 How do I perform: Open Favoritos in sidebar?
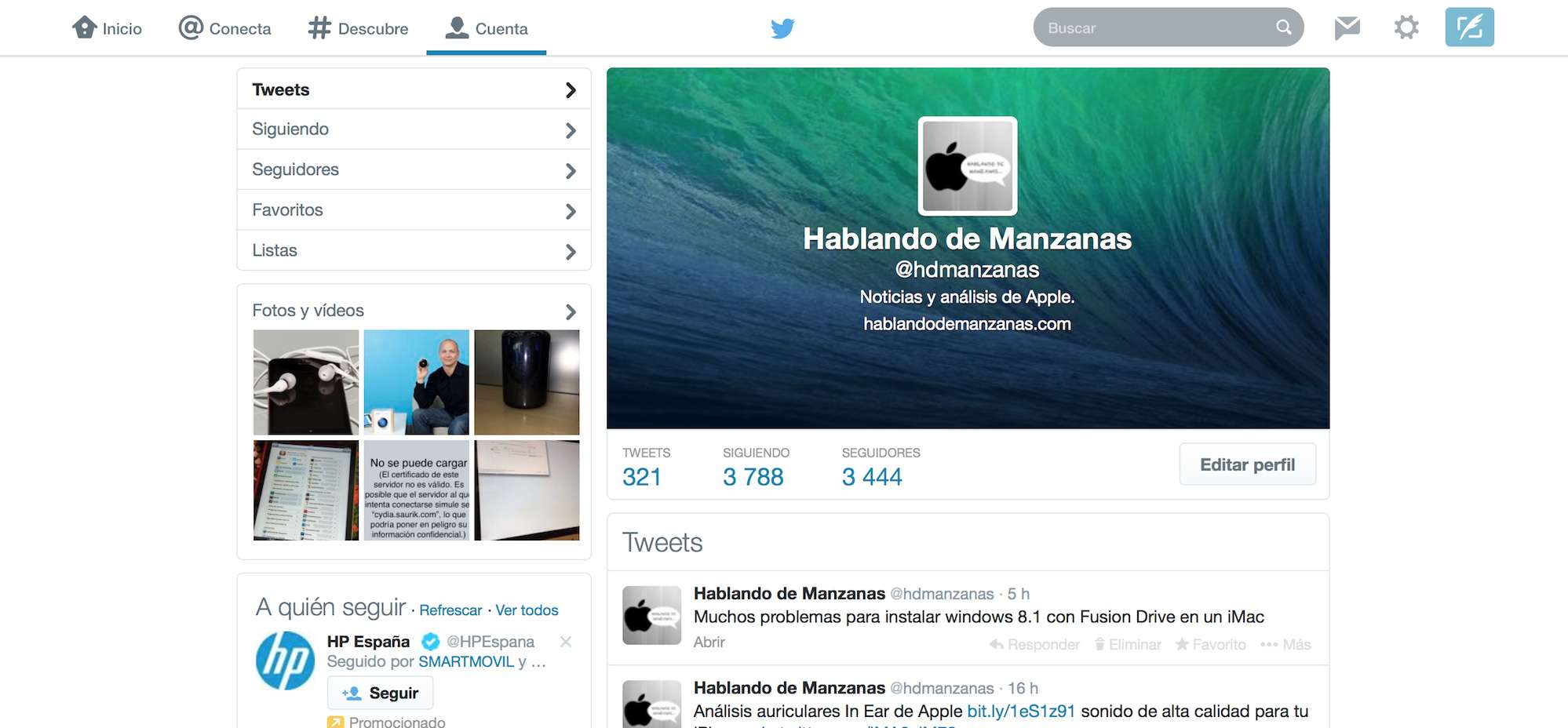tap(414, 210)
